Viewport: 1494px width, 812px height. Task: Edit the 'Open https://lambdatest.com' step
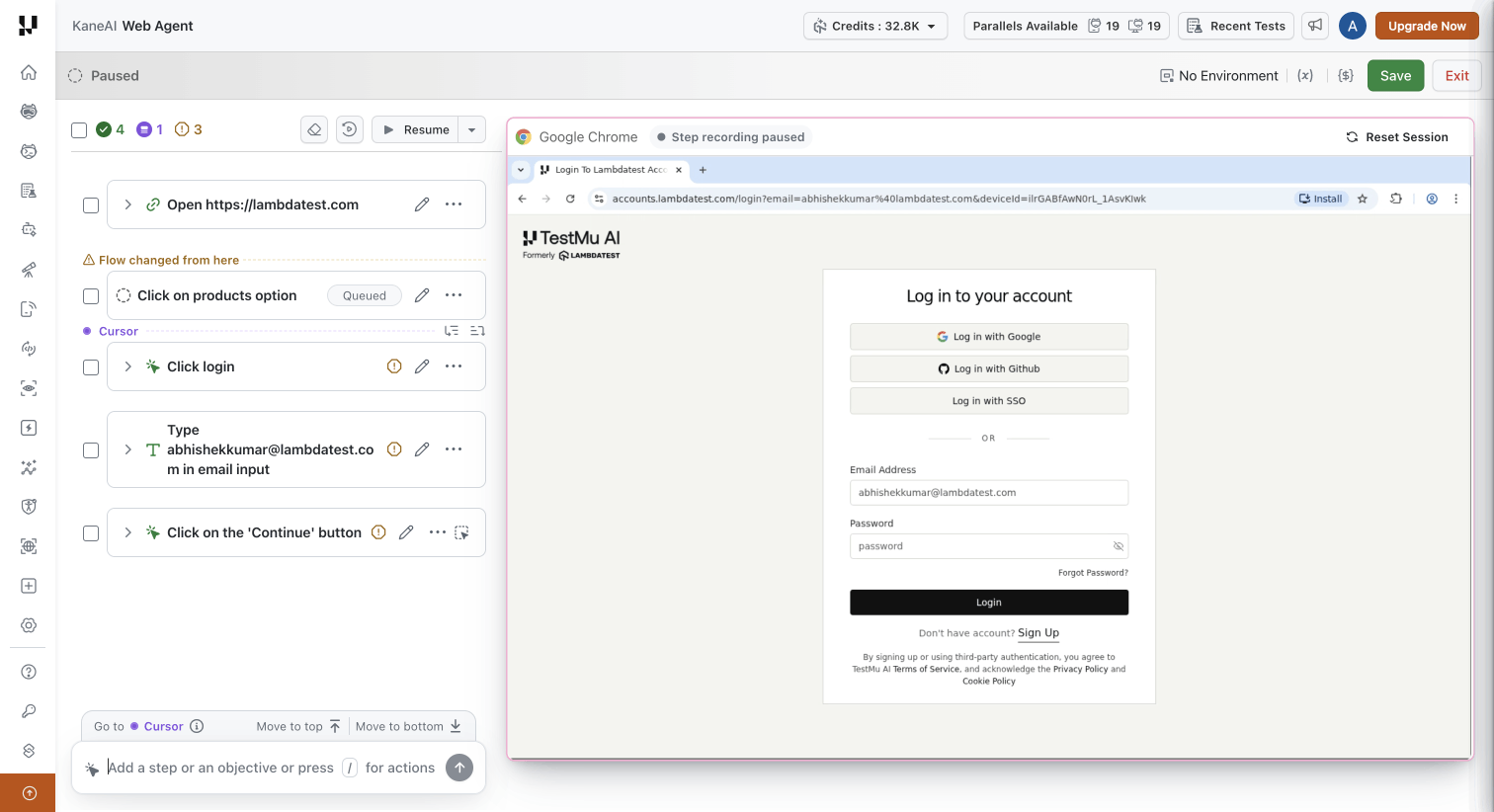(422, 204)
